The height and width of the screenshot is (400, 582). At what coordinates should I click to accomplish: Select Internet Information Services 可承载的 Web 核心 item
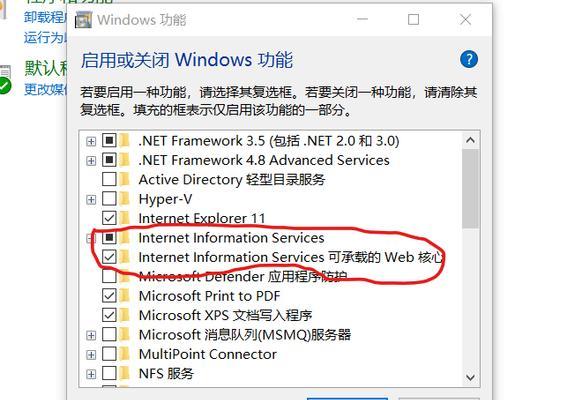pyautogui.click(x=291, y=257)
